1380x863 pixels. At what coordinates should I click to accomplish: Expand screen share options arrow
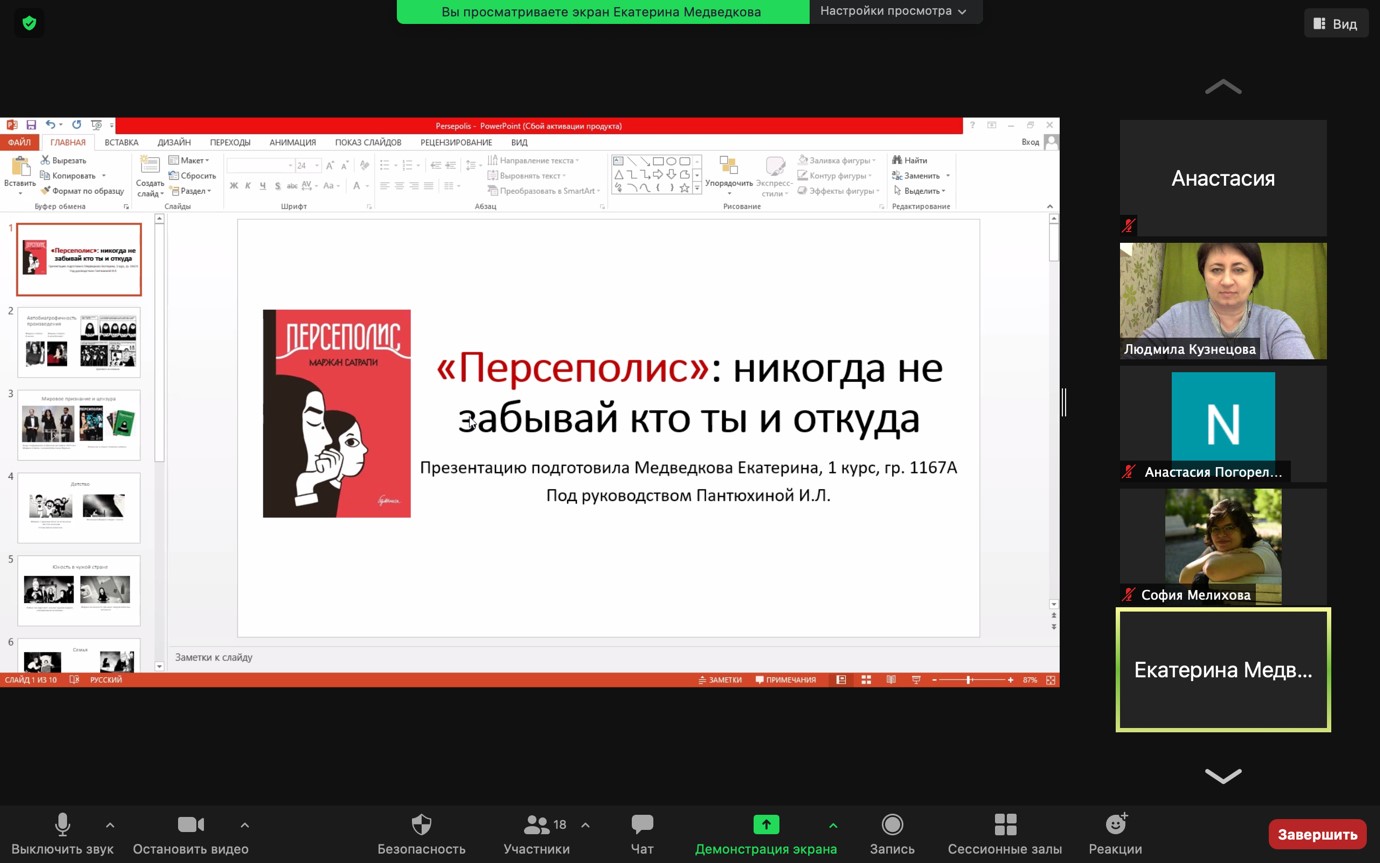833,825
